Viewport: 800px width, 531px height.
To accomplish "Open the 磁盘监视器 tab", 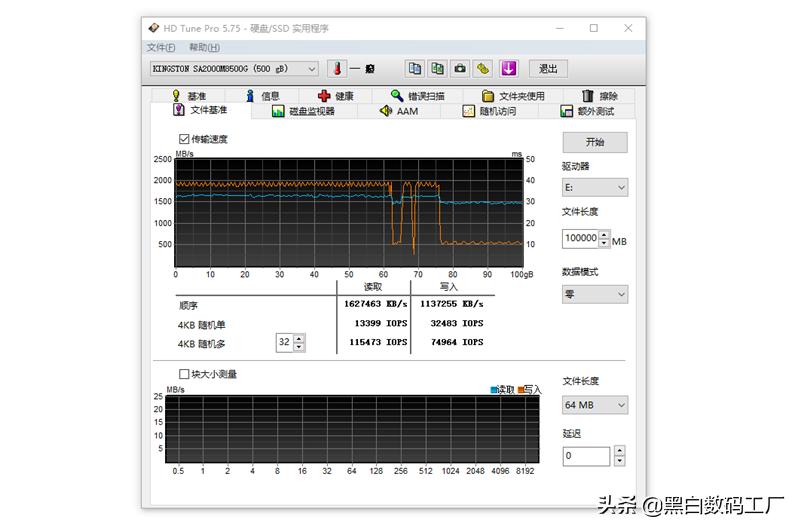I will pos(304,111).
